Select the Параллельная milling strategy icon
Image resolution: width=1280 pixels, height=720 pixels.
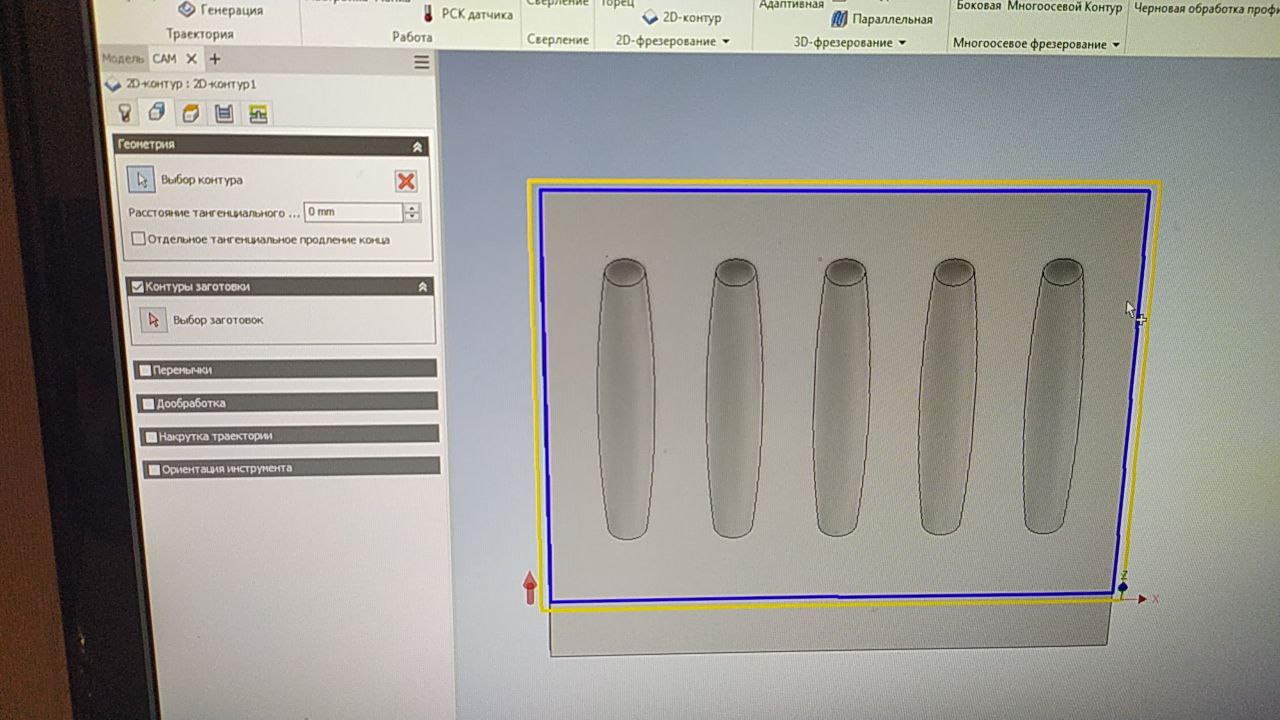pyautogui.click(x=840, y=18)
